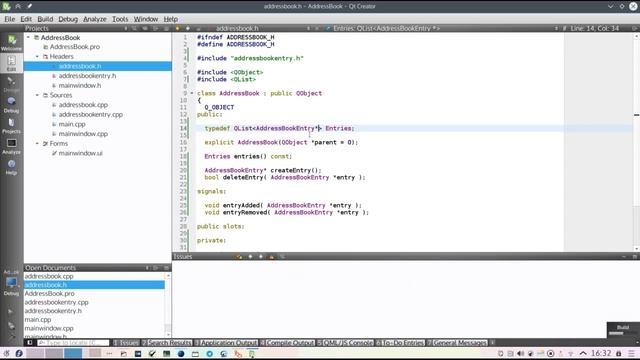640x360 pixels.
Task: Select addressbookentry.h in Headers folder
Action: click(87, 76)
